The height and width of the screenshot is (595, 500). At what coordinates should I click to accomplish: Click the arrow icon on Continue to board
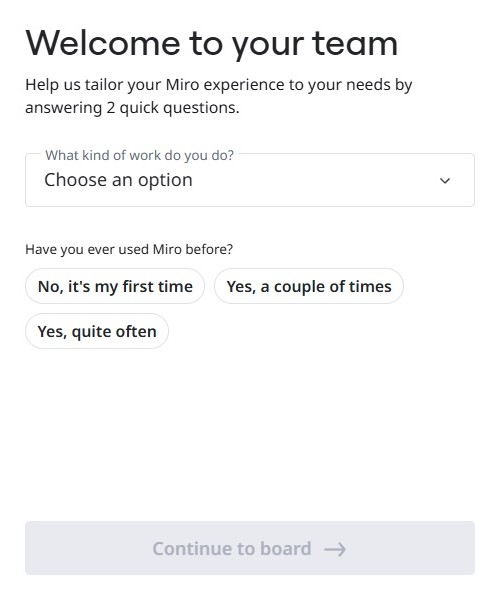[x=335, y=549]
